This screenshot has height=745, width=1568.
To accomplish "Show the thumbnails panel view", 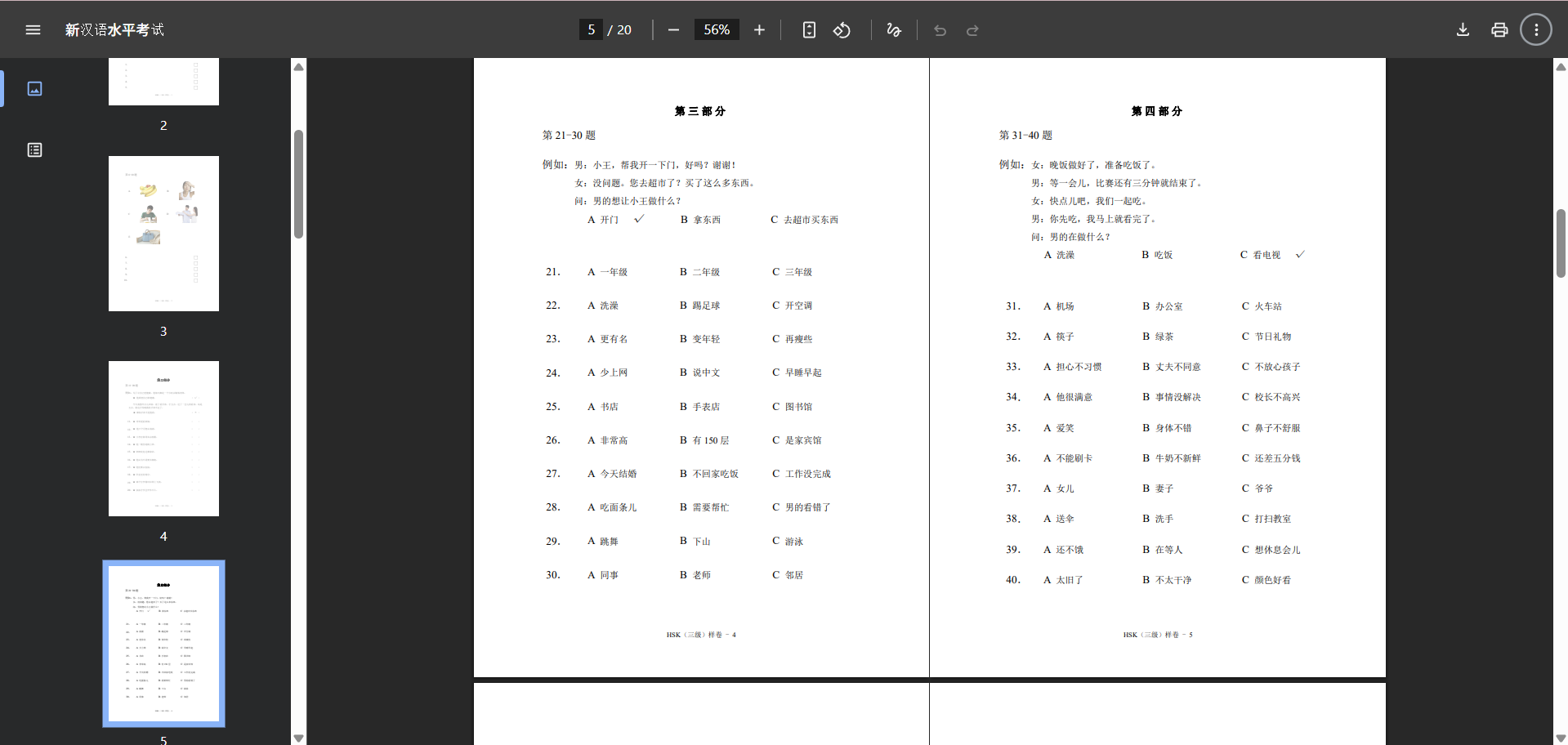I will 34,88.
